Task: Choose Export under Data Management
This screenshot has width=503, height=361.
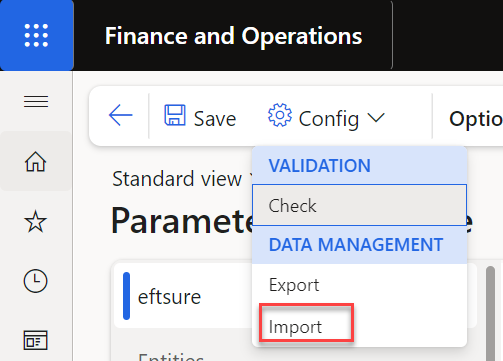Action: tap(359, 285)
